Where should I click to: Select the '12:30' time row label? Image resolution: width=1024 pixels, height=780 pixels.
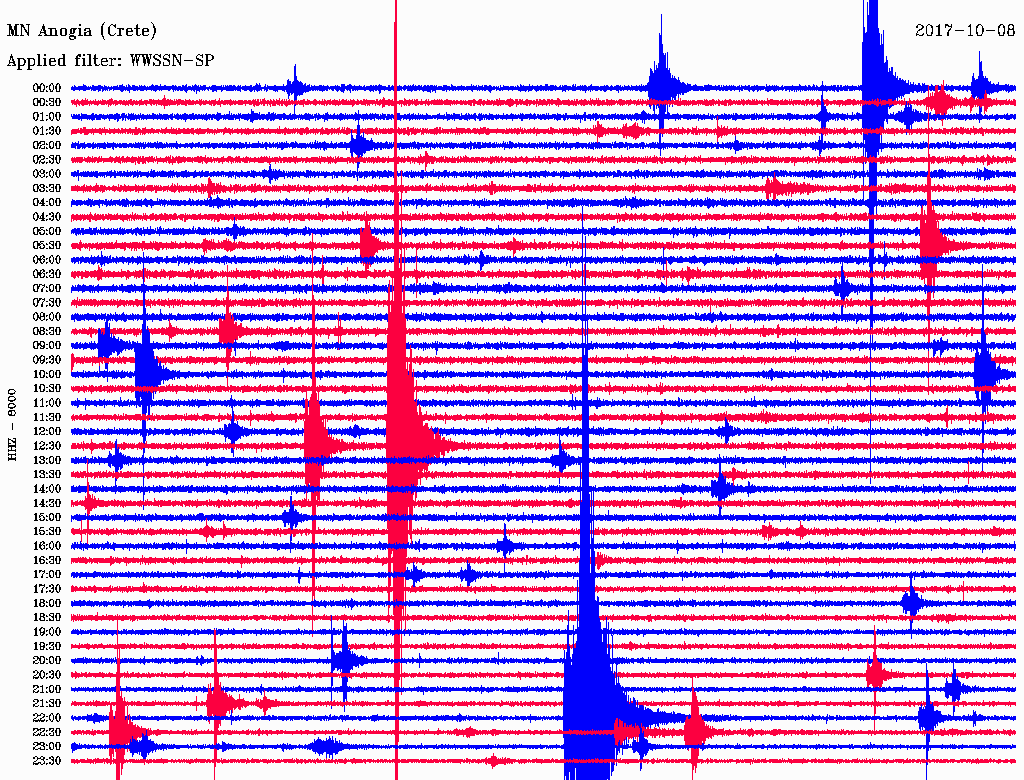pos(47,446)
